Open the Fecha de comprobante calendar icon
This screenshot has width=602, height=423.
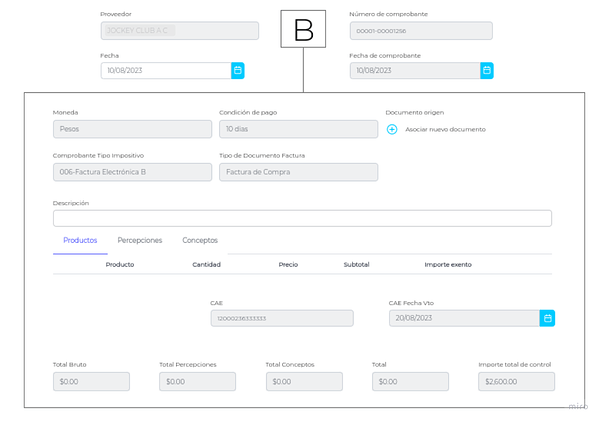pos(487,71)
